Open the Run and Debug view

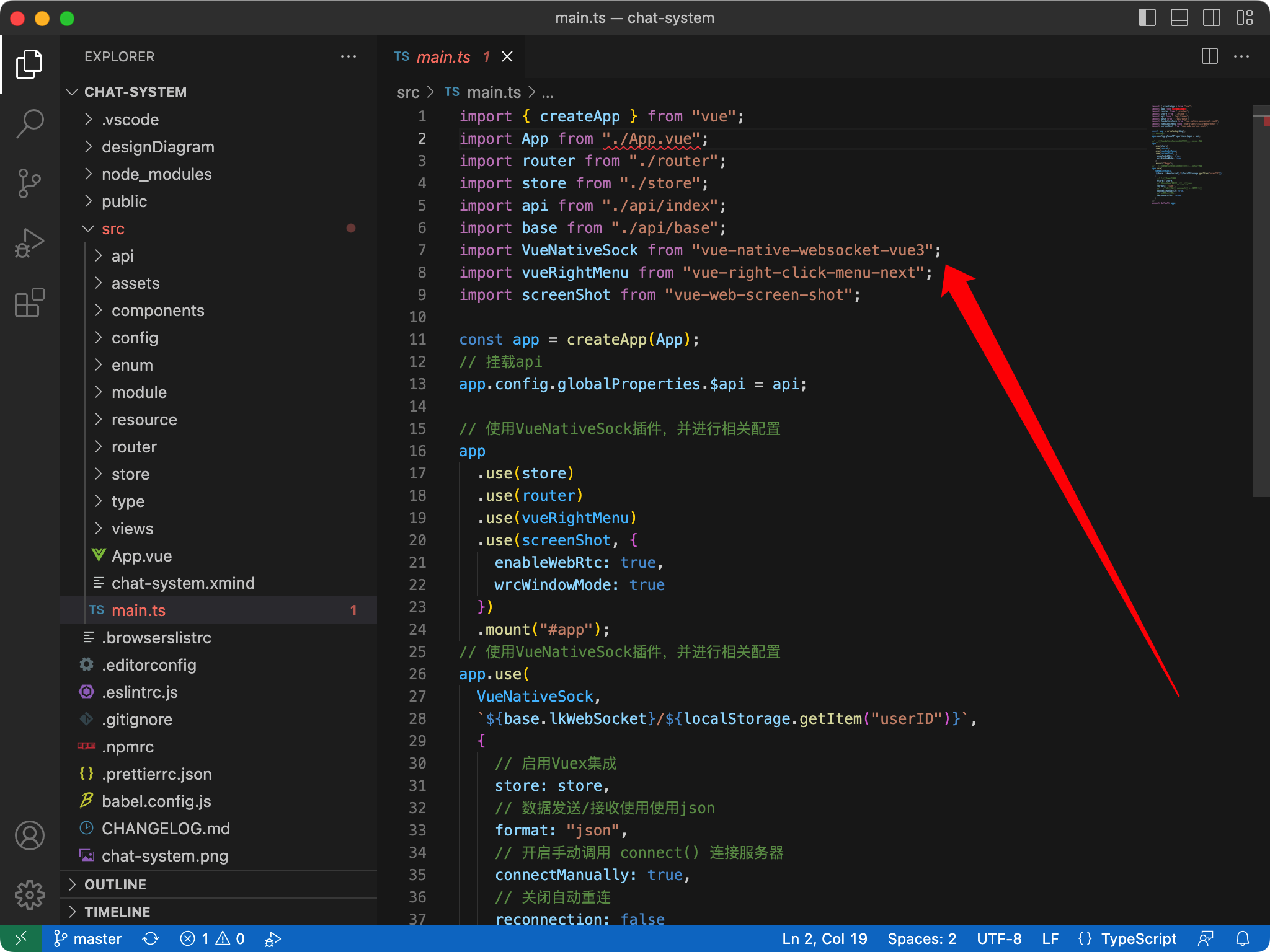(29, 243)
